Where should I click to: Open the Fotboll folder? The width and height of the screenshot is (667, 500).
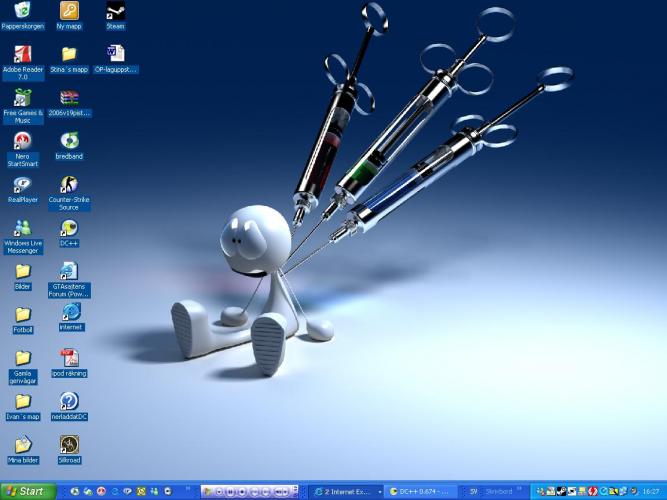click(x=23, y=314)
